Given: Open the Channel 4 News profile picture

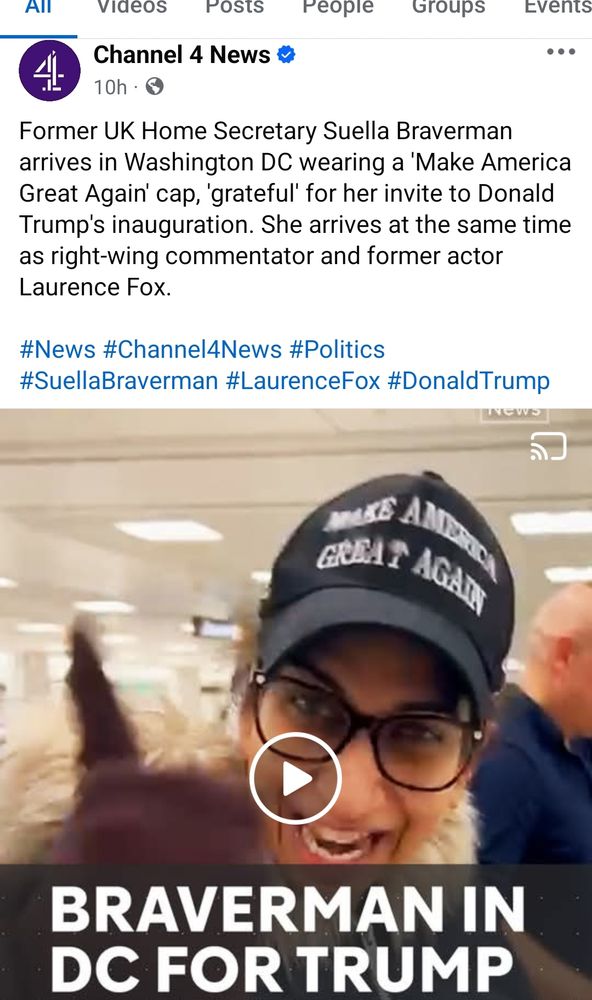Looking at the screenshot, I should click(x=50, y=70).
